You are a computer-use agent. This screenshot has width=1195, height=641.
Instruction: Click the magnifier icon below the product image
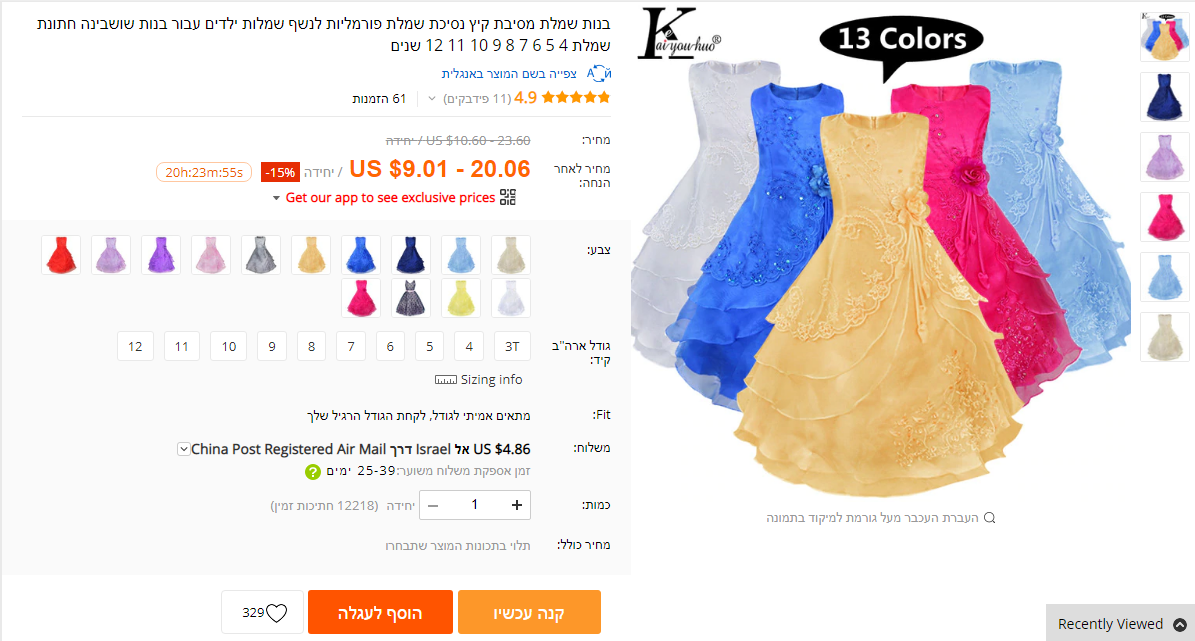989,518
